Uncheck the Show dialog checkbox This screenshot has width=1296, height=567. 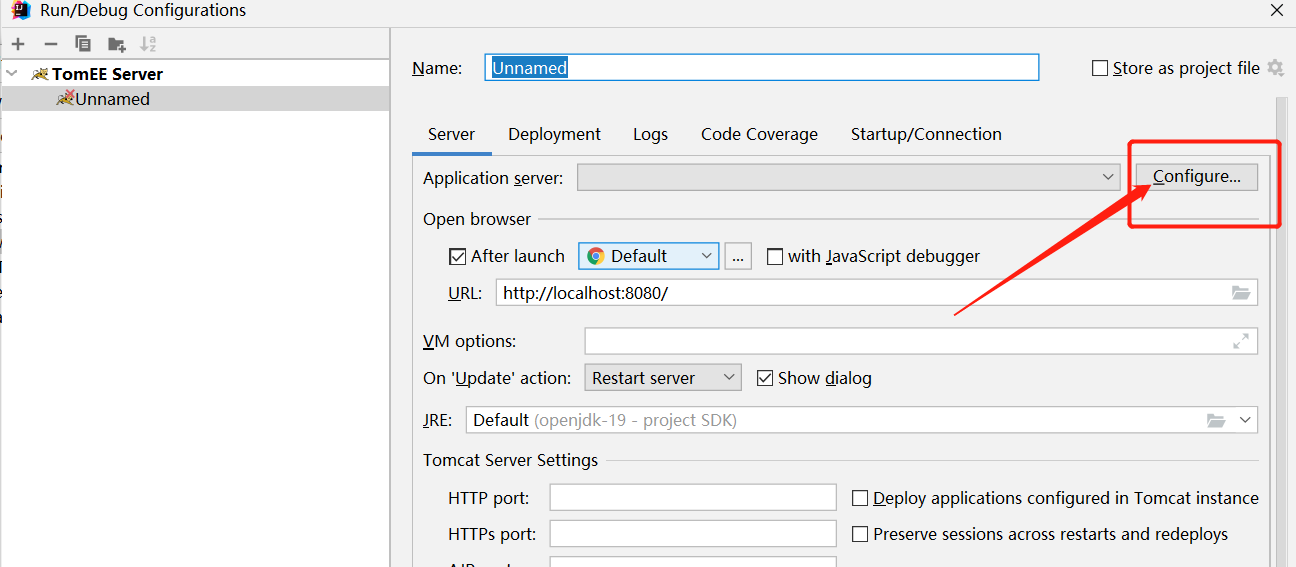(765, 378)
